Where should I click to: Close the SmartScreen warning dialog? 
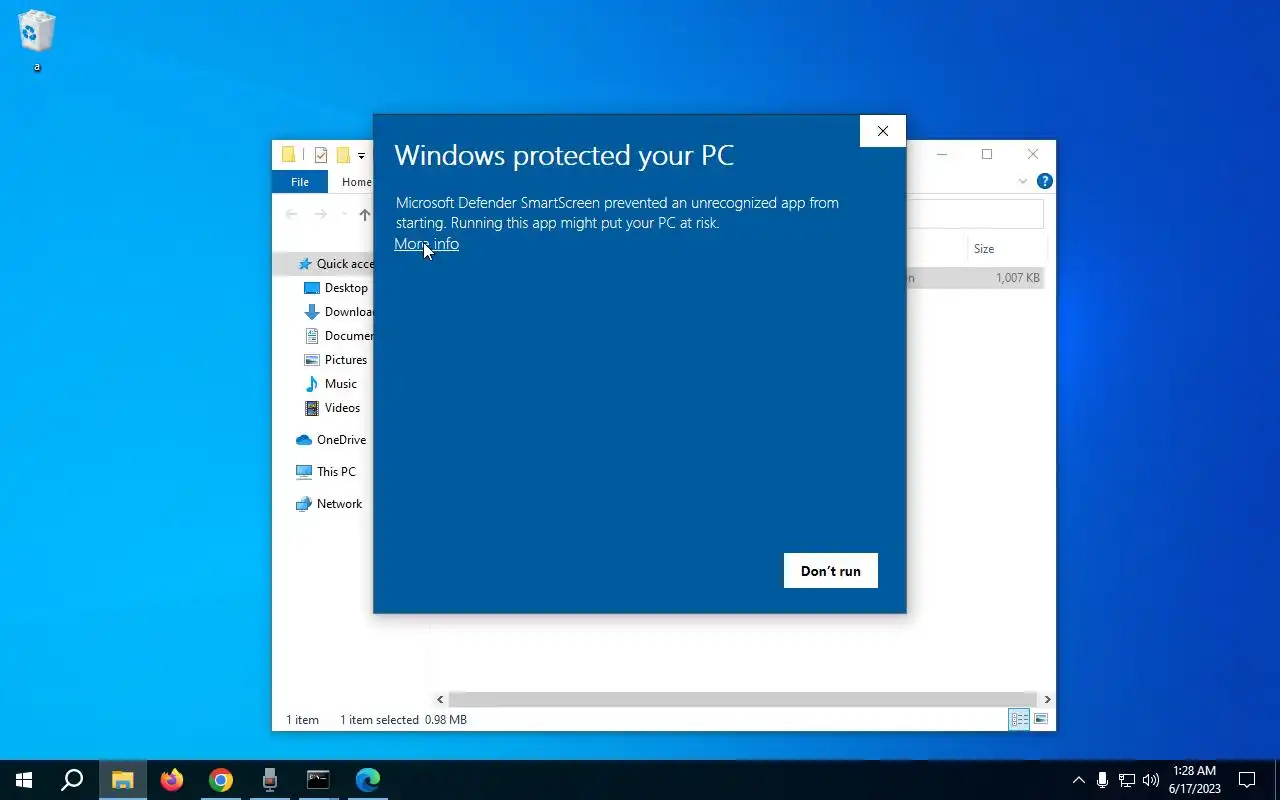[x=882, y=131]
